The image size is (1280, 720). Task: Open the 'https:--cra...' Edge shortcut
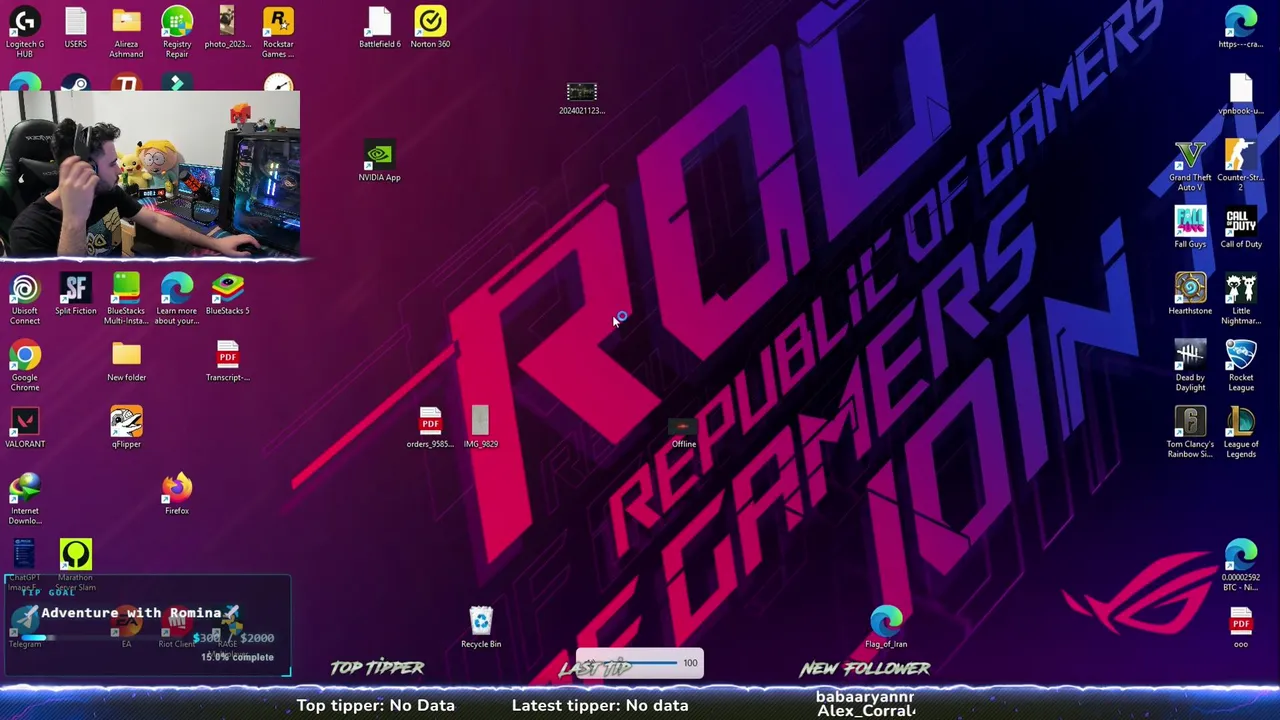1240,28
